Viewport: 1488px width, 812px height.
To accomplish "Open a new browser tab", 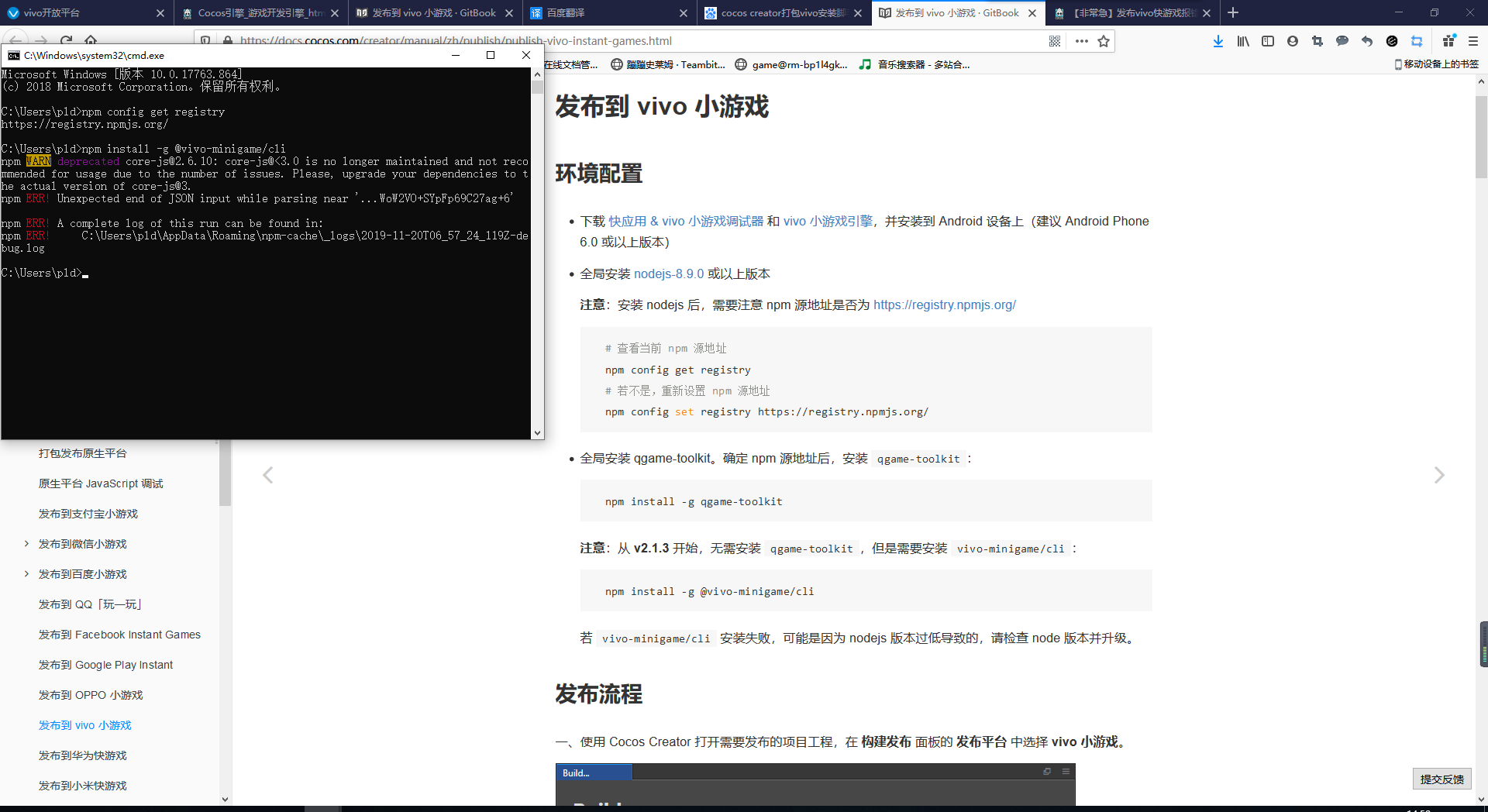I will coord(1233,12).
